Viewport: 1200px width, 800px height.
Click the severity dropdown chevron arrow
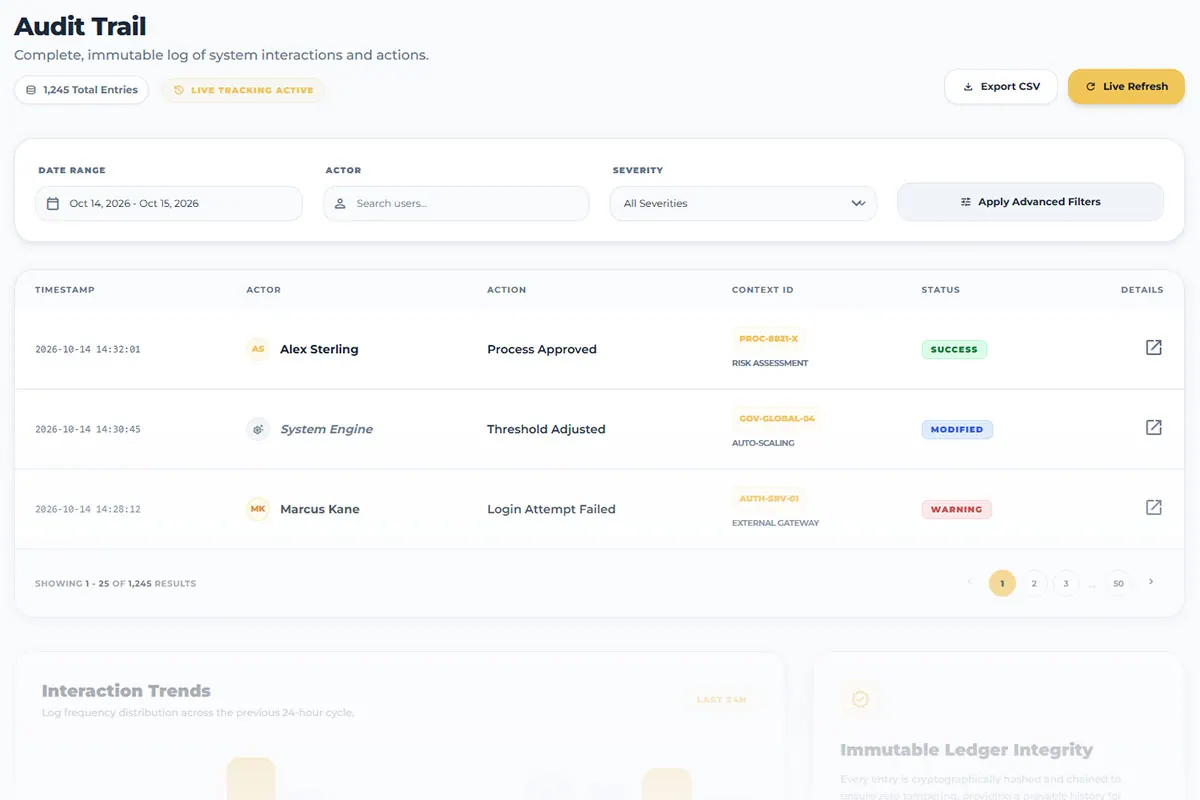click(x=858, y=203)
